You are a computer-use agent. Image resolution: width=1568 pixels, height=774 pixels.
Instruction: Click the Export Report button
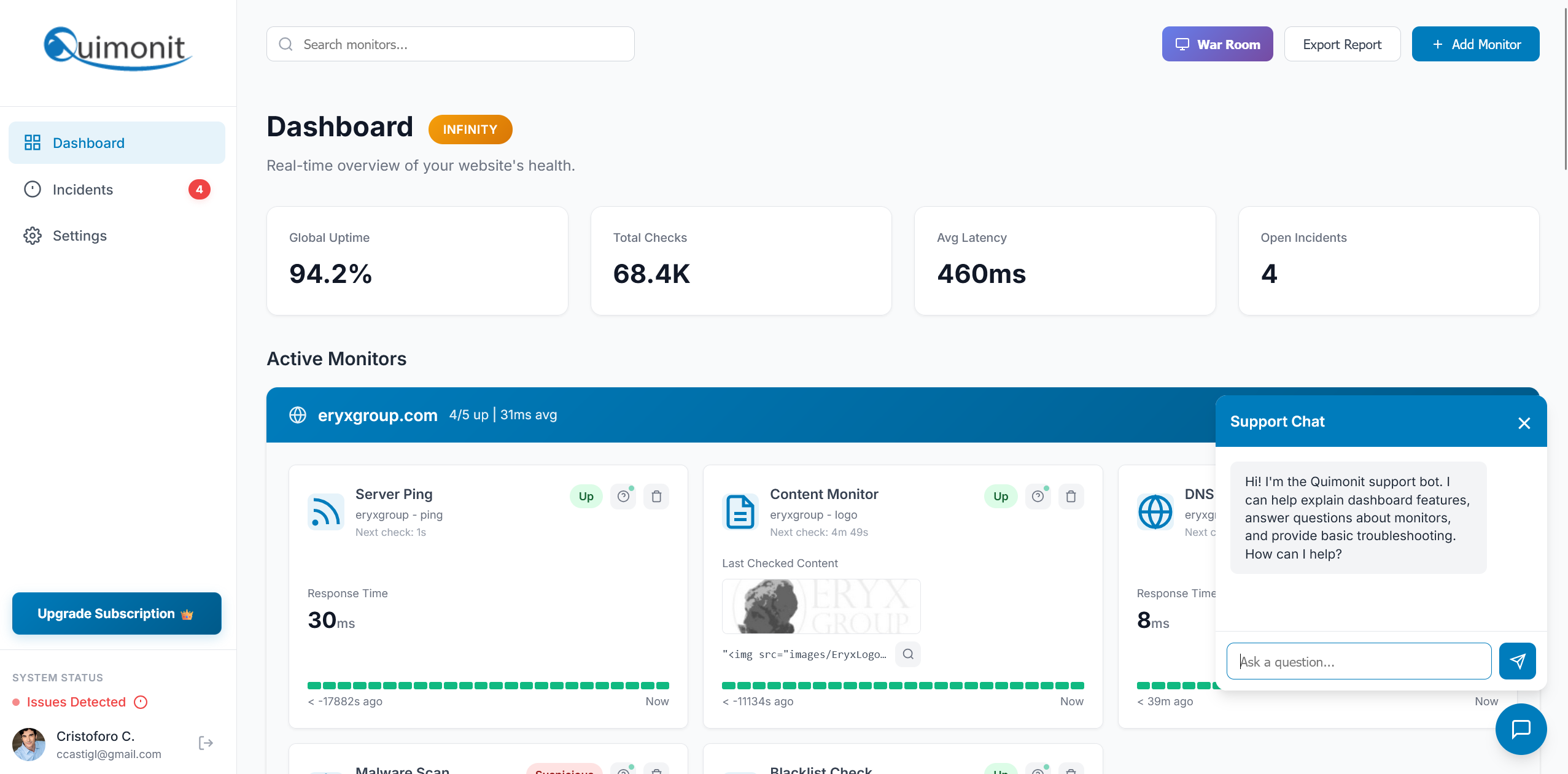pos(1342,44)
